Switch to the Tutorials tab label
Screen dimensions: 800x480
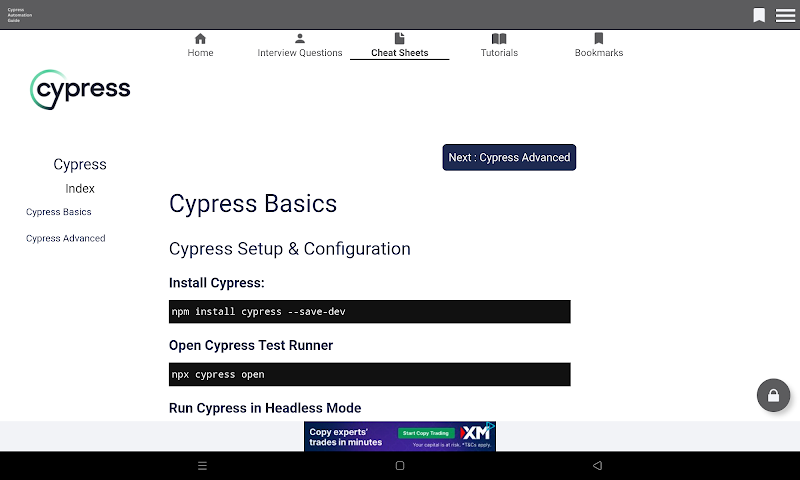click(x=499, y=53)
